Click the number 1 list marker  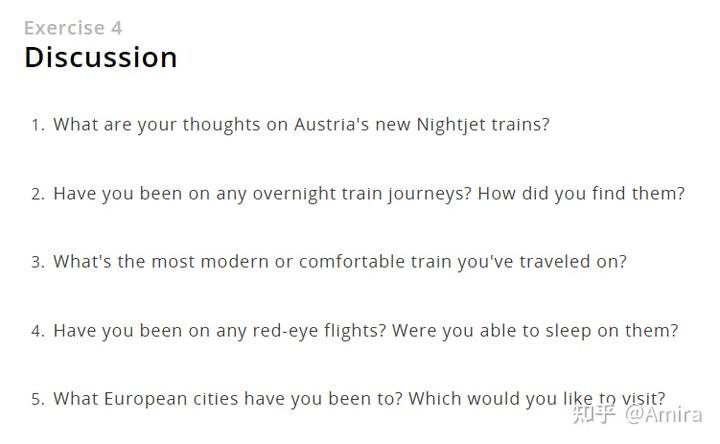[38, 125]
